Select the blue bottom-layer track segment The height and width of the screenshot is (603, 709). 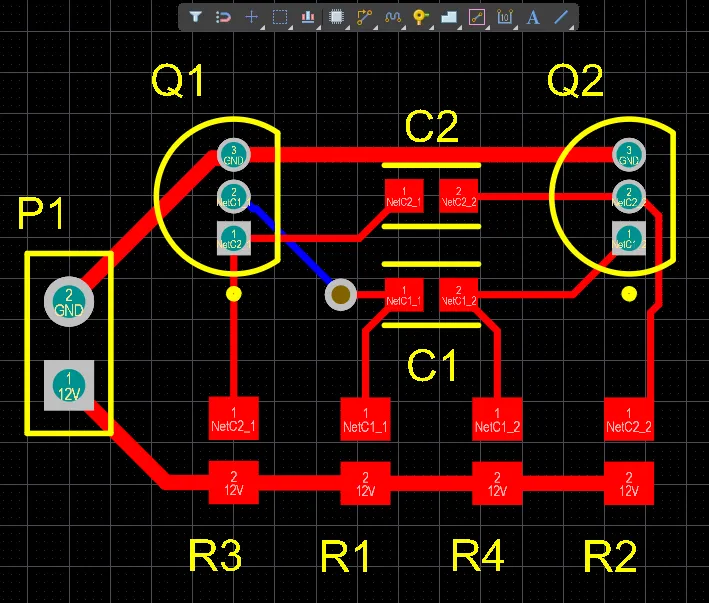[x=290, y=243]
